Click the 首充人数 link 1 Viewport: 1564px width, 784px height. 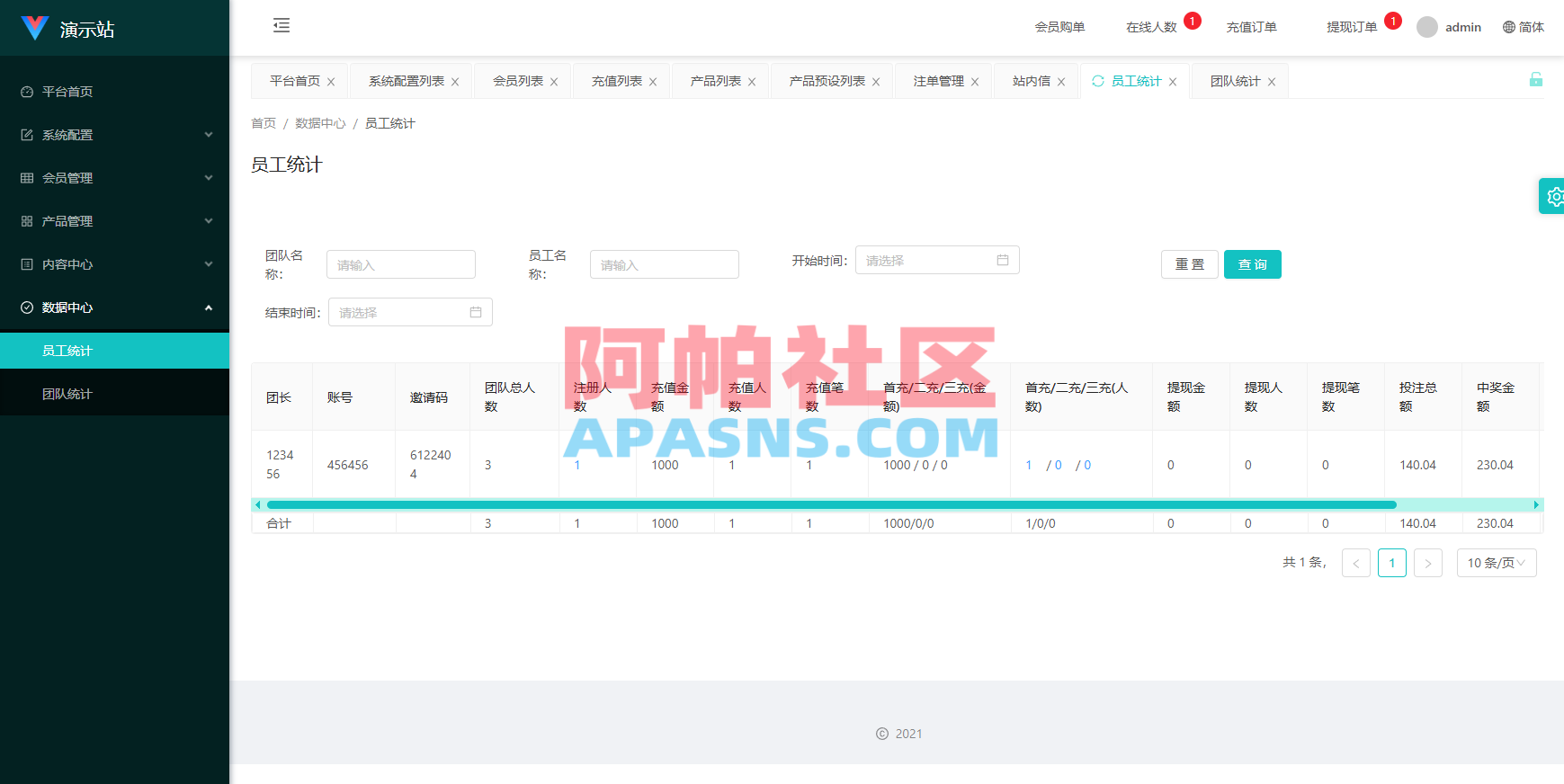[1029, 465]
